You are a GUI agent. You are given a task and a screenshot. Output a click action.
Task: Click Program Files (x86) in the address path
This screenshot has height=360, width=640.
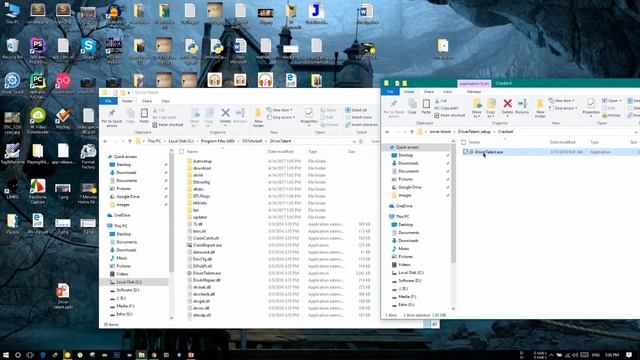point(218,141)
